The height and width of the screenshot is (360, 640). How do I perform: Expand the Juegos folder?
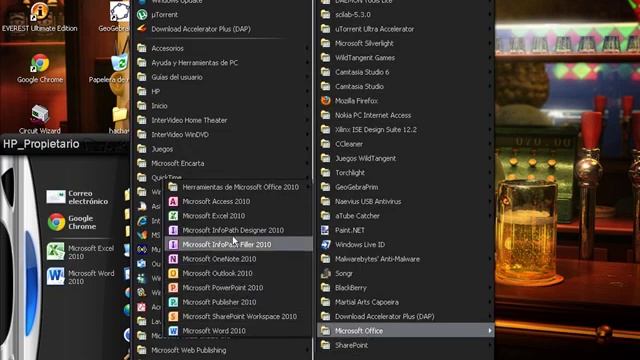pyautogui.click(x=222, y=149)
